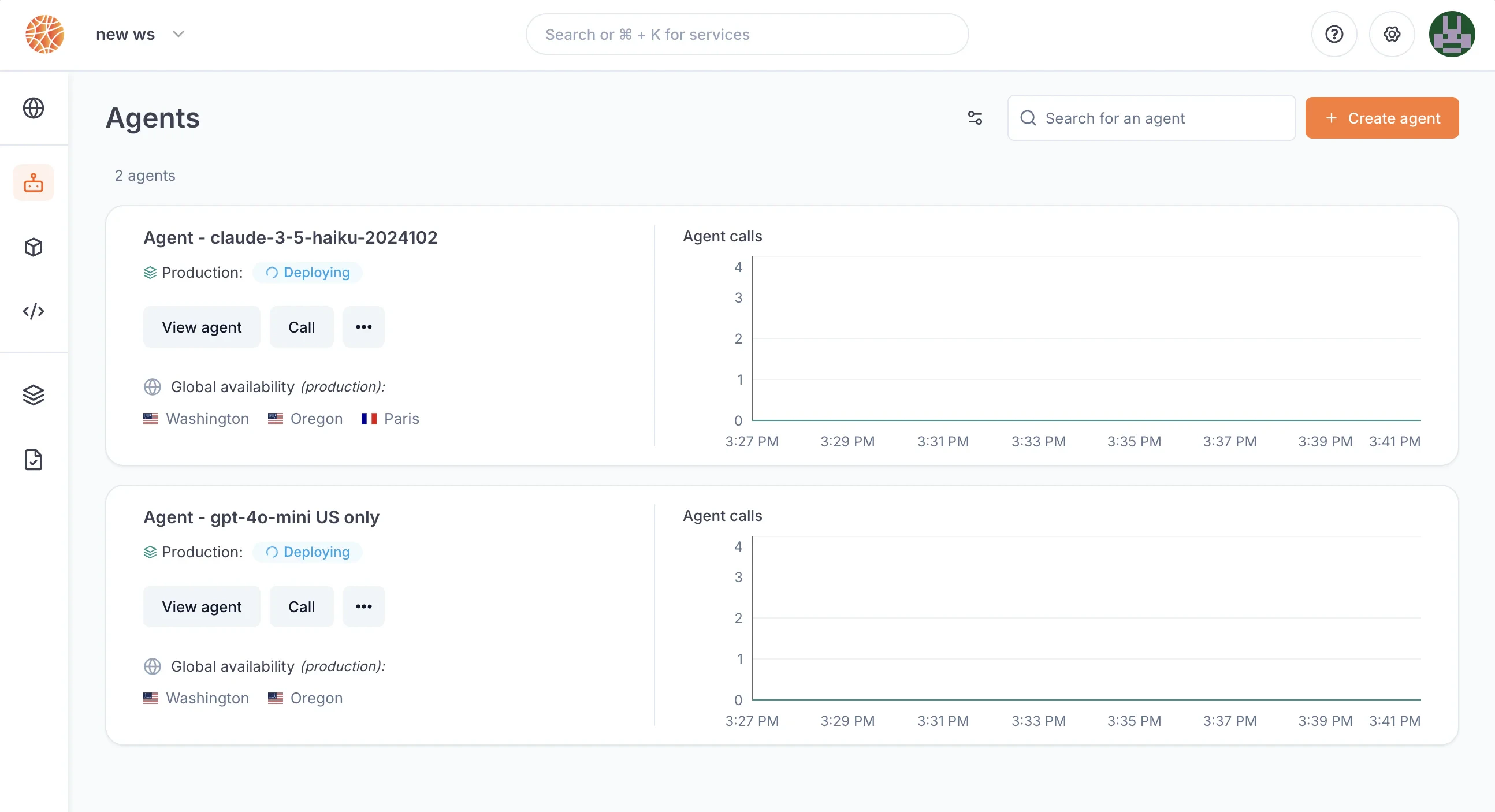1495x812 pixels.
Task: Open the layers stack icon in sidebar
Action: (x=33, y=394)
